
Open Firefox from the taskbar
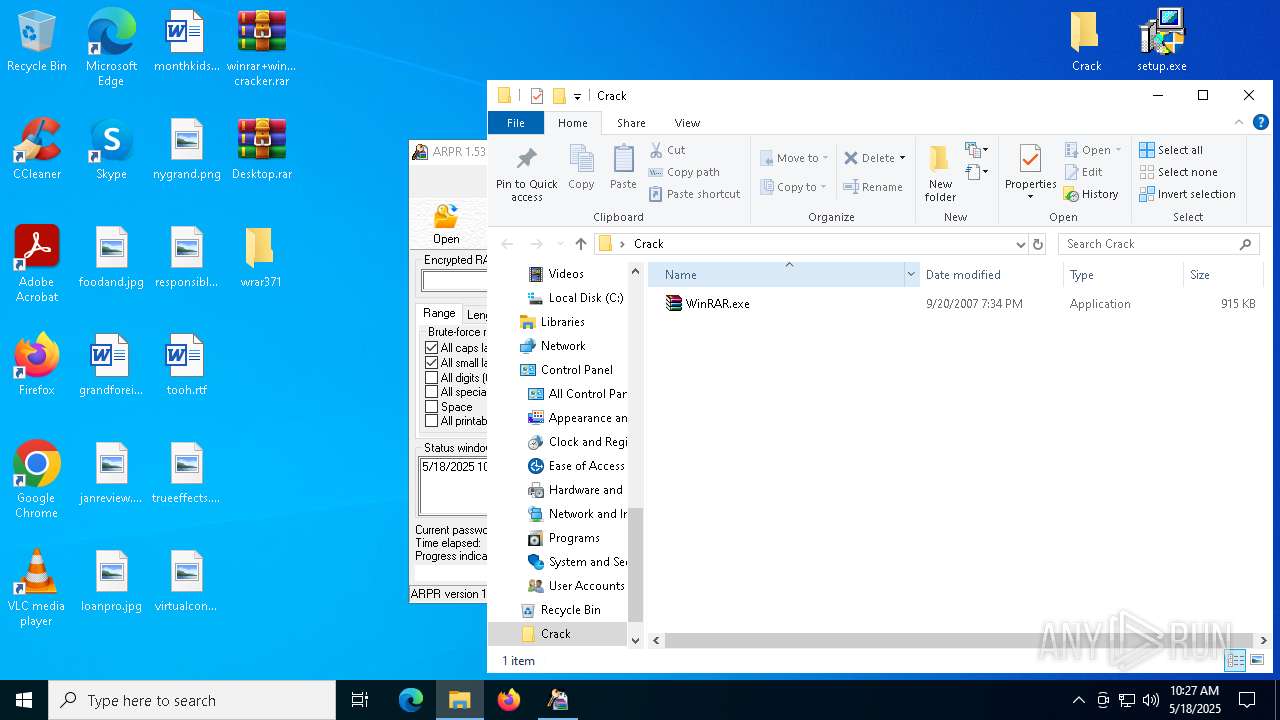pos(509,700)
